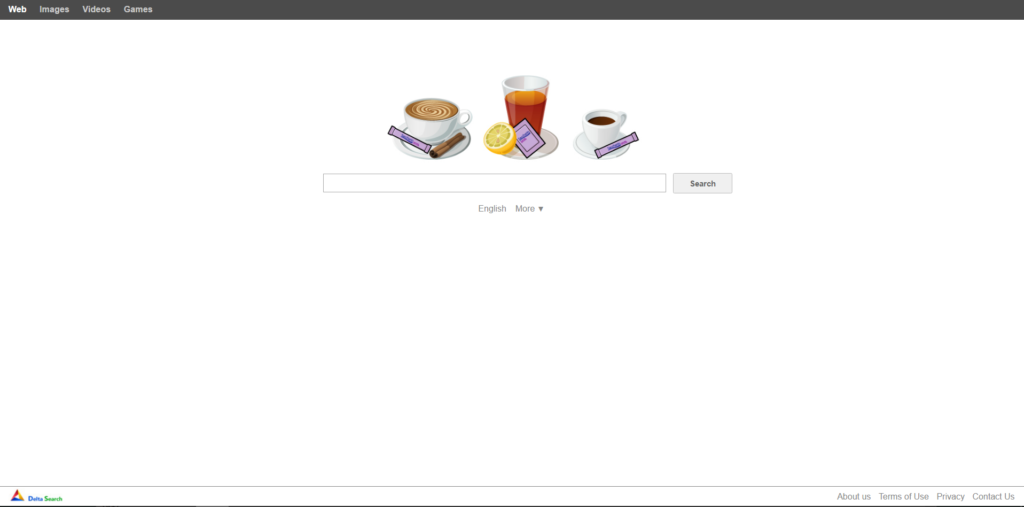Click the cinnamon sticks on the saucer
This screenshot has height=507, width=1024.
(447, 145)
